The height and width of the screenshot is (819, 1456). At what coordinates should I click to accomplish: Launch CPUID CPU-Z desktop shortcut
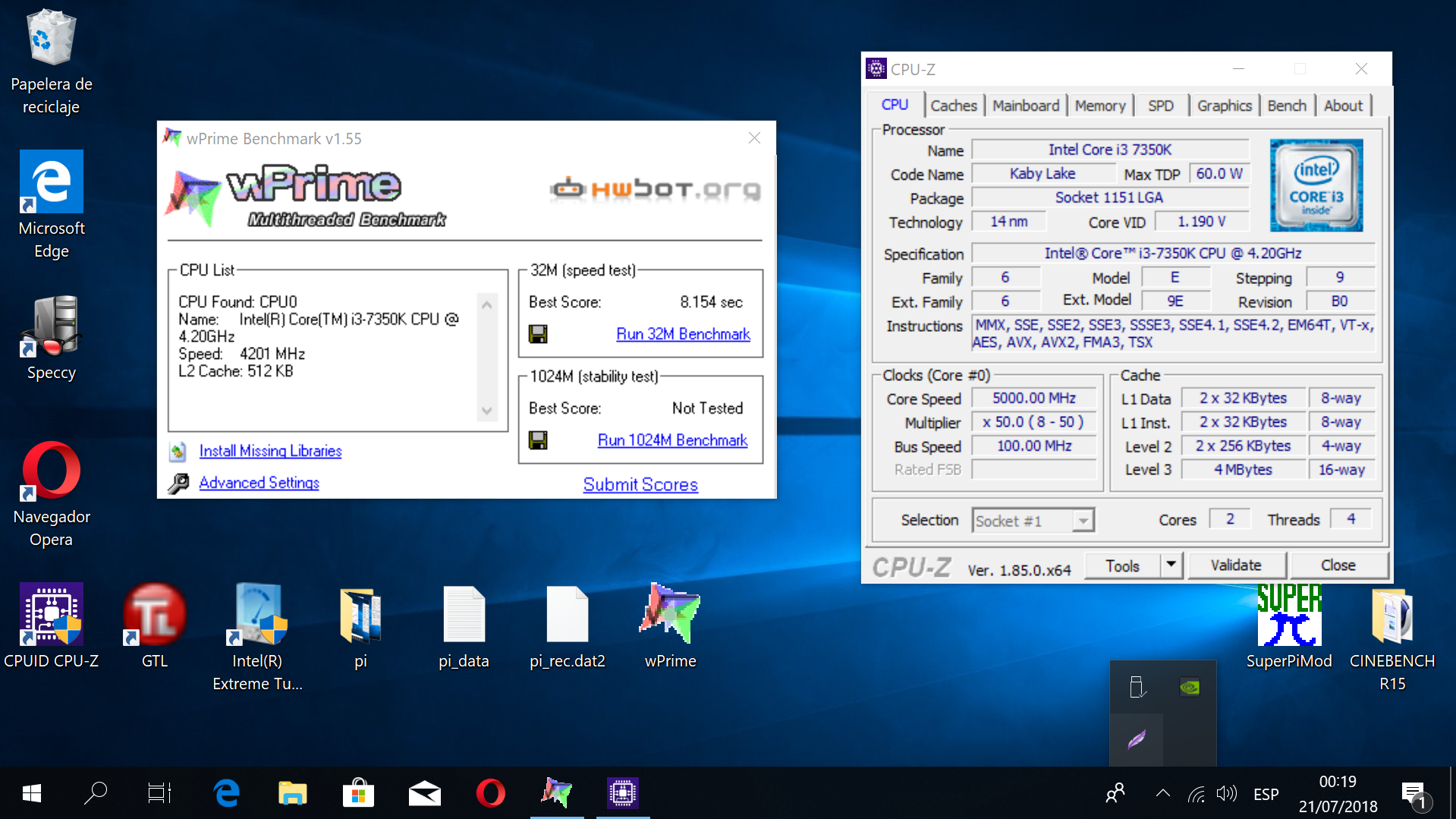[x=52, y=627]
